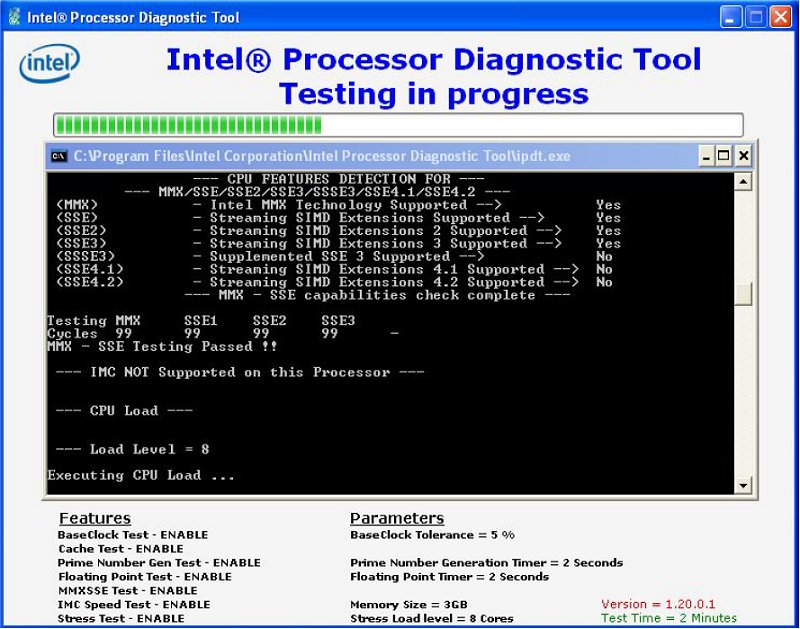Close the Intel Processor Diagnostic Tool window
This screenshot has width=800, height=629.
[x=781, y=17]
